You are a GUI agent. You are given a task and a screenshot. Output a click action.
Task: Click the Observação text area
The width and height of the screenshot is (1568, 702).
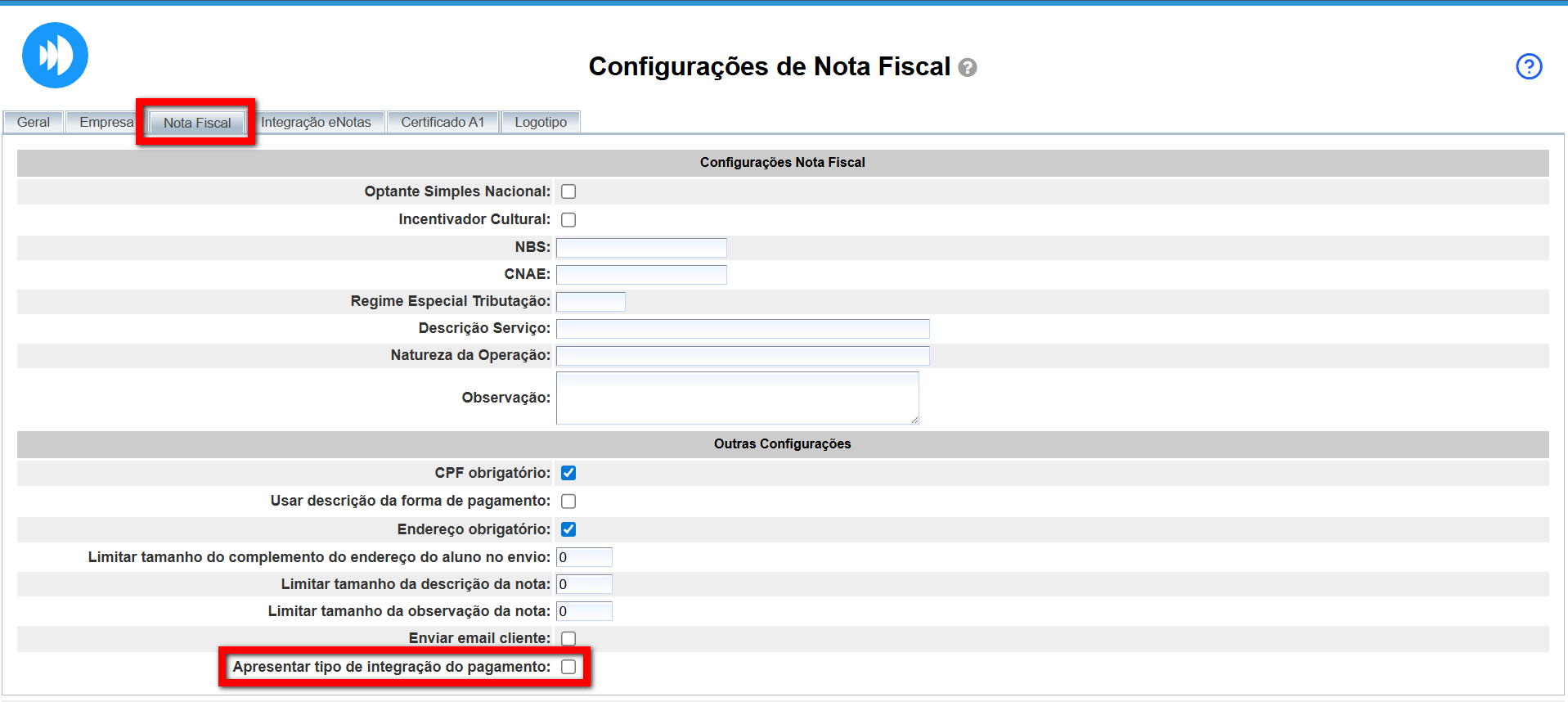(737, 398)
